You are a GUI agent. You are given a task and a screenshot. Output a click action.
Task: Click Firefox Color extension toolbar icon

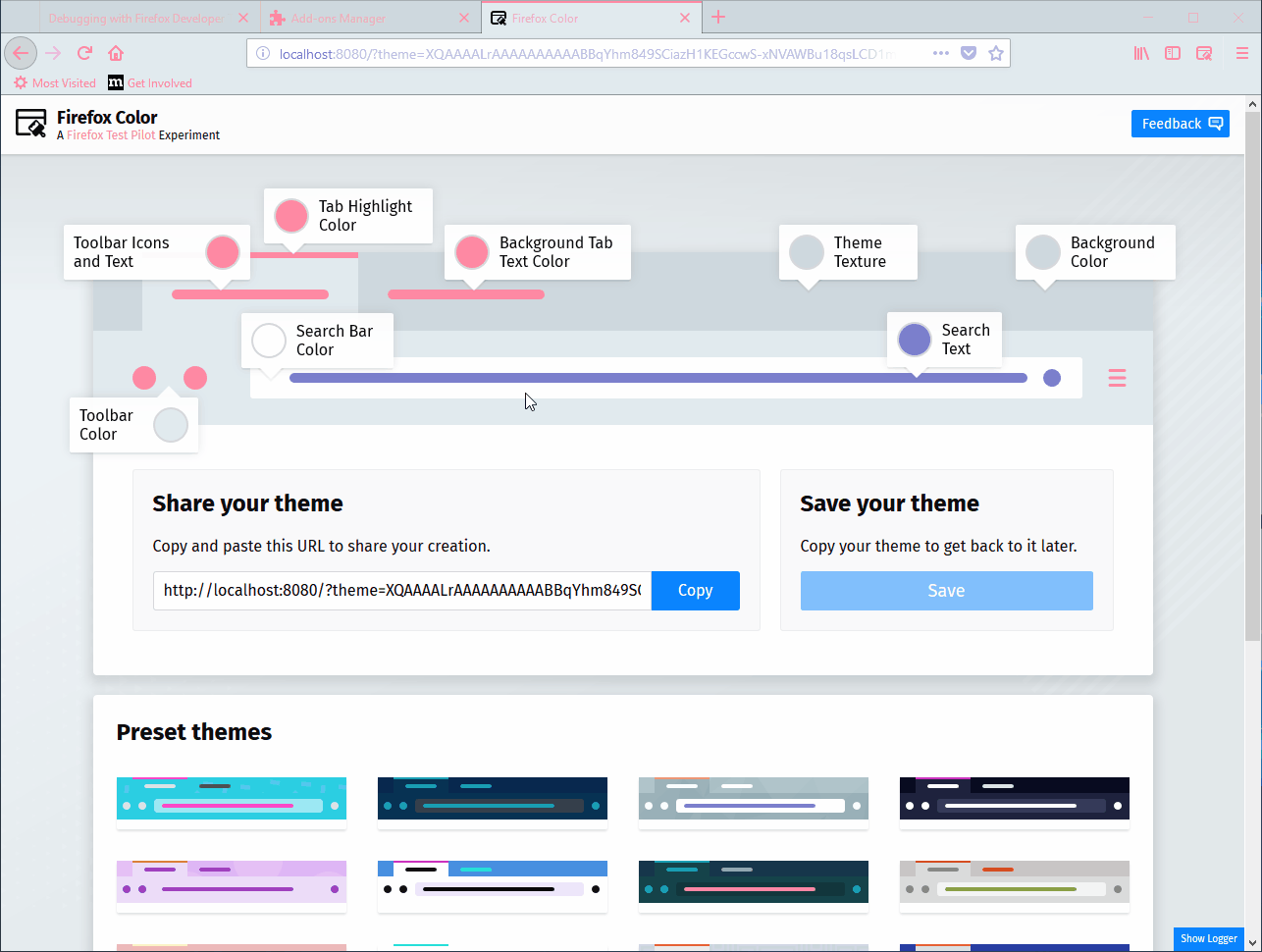coord(1204,53)
